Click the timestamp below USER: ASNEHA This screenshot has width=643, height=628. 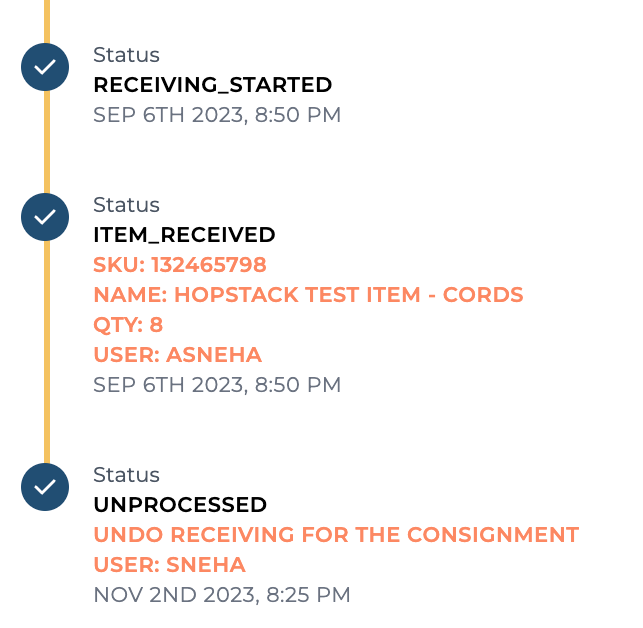tap(217, 385)
